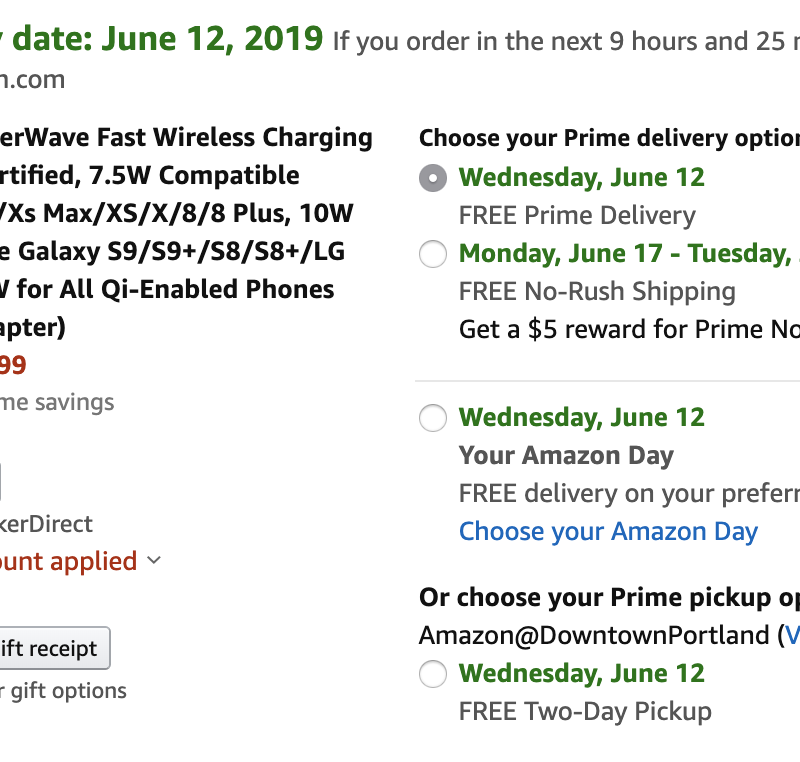This screenshot has height=762, width=800.
Task: Expand the discount applied chevron arrow
Action: [154, 561]
